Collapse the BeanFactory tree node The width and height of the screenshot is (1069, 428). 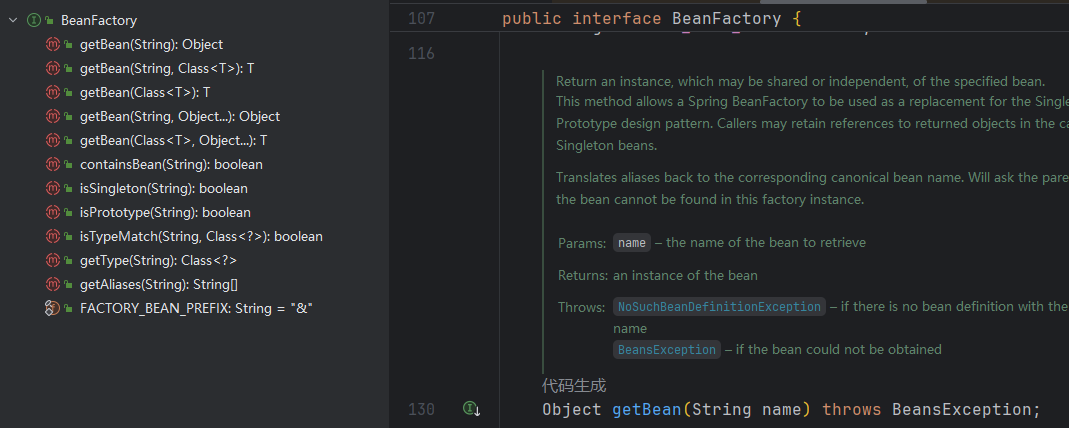point(13,20)
